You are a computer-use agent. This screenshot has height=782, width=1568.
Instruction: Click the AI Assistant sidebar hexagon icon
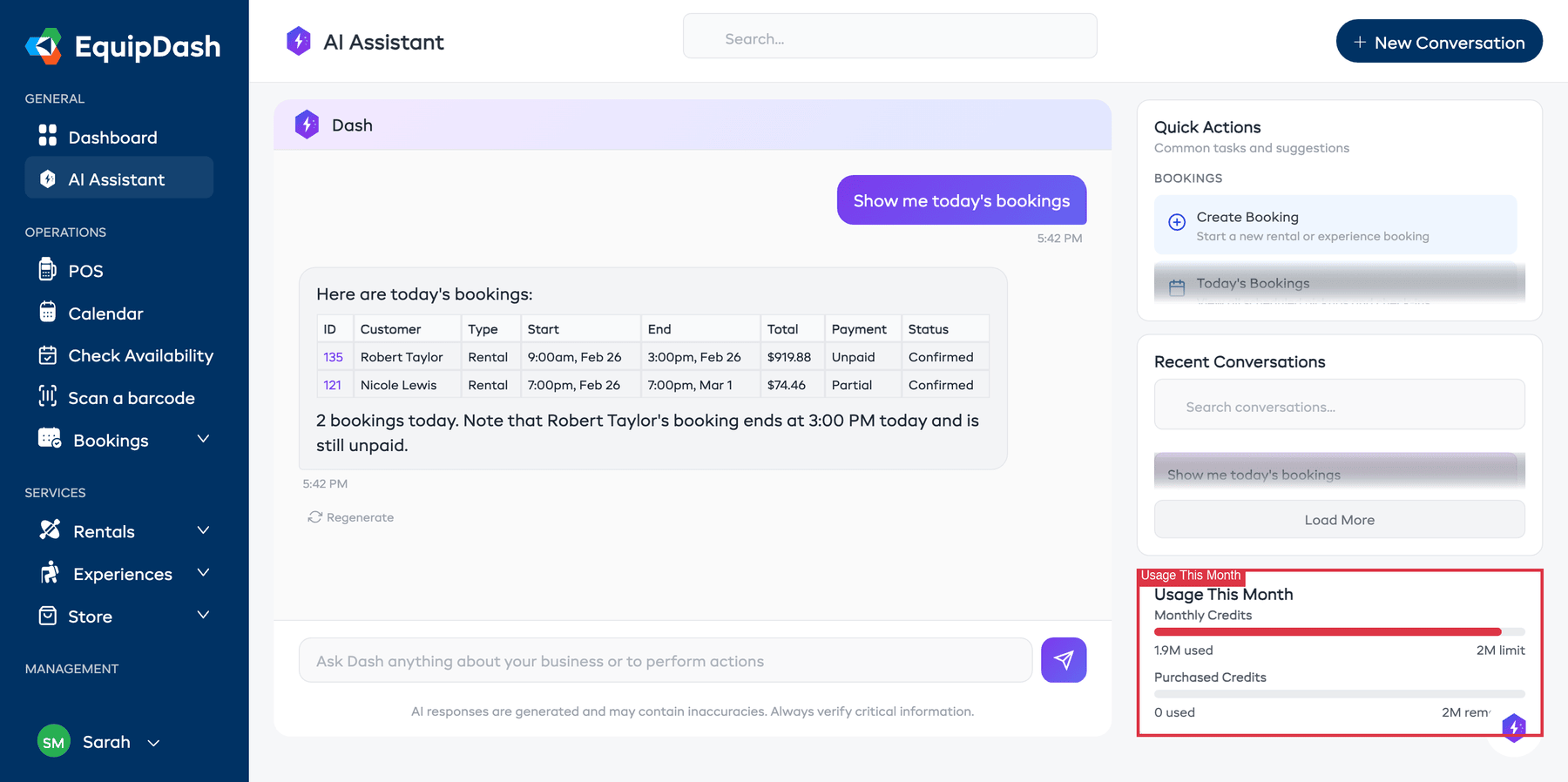click(48, 179)
